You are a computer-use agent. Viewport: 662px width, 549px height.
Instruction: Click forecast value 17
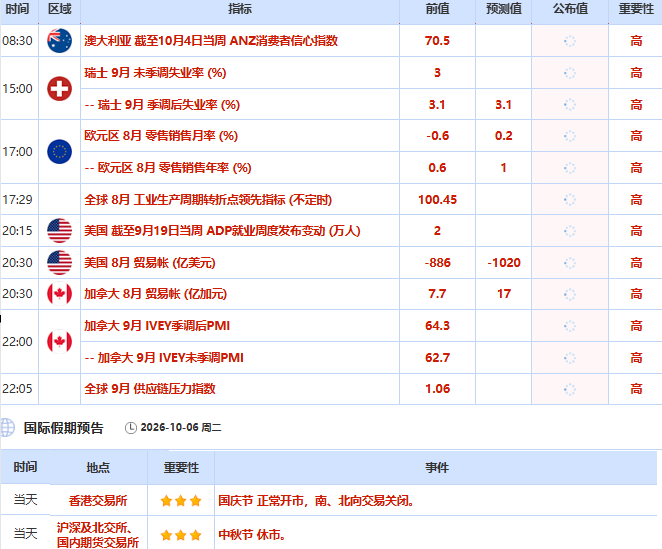(504, 294)
